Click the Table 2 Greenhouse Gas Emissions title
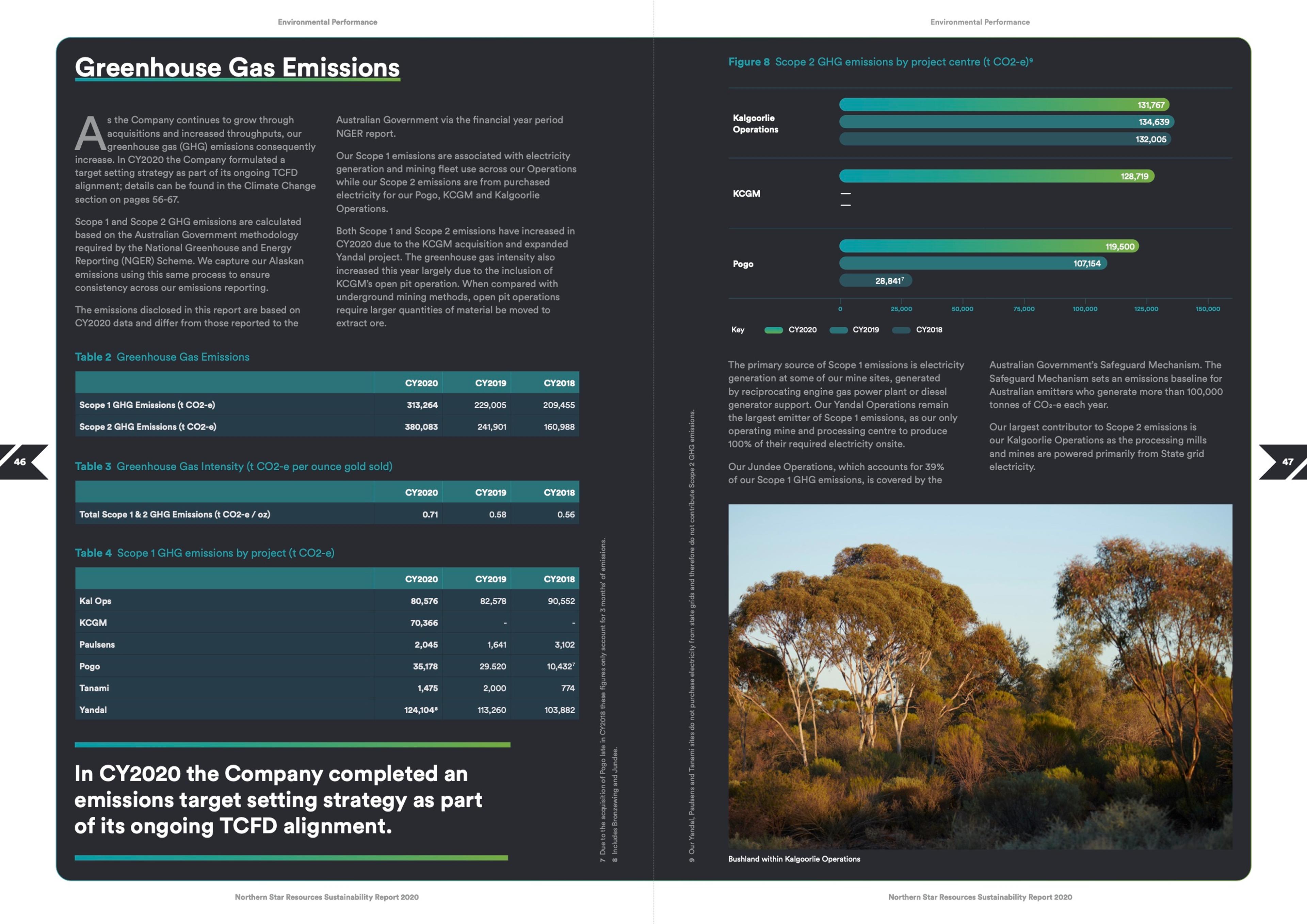This screenshot has height=924, width=1307. click(x=162, y=357)
